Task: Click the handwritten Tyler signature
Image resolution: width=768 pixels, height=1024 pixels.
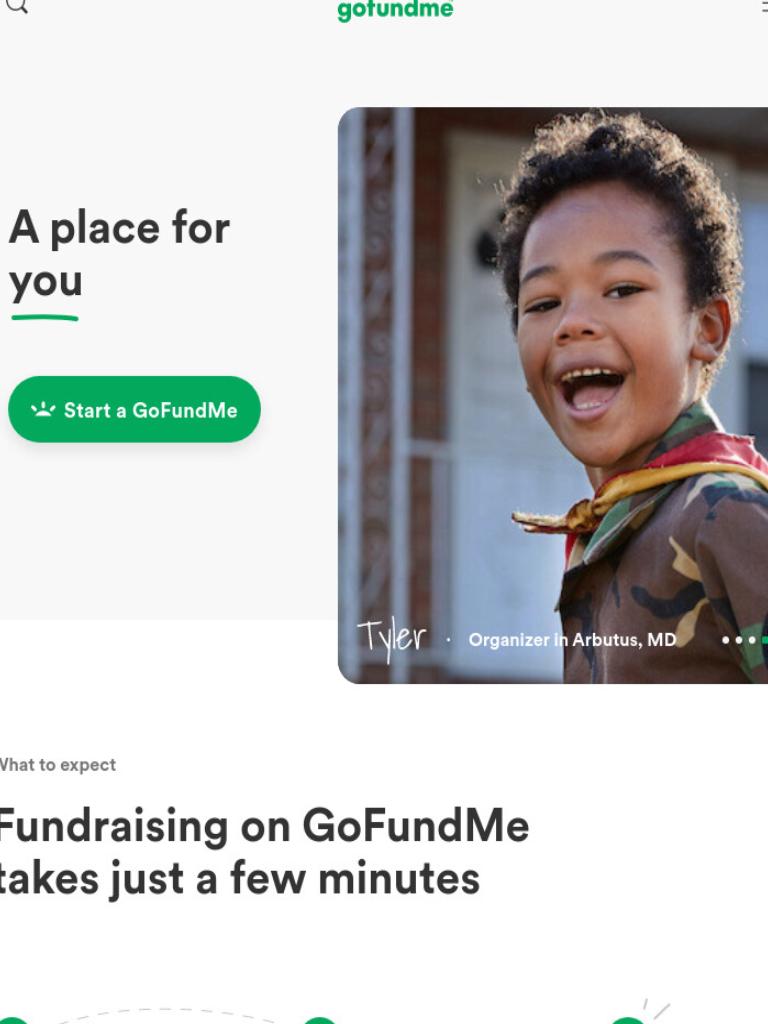Action: (392, 639)
